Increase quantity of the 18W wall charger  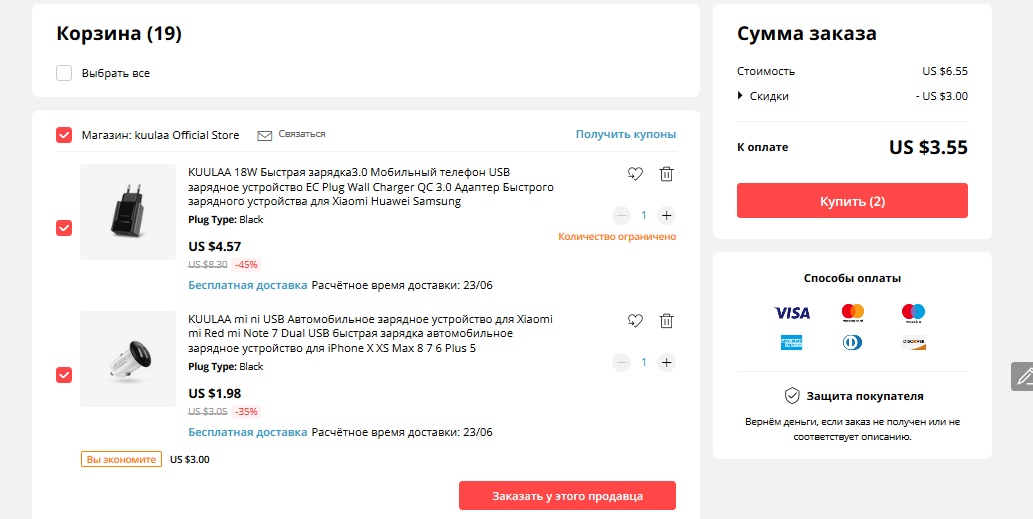pyautogui.click(x=667, y=215)
